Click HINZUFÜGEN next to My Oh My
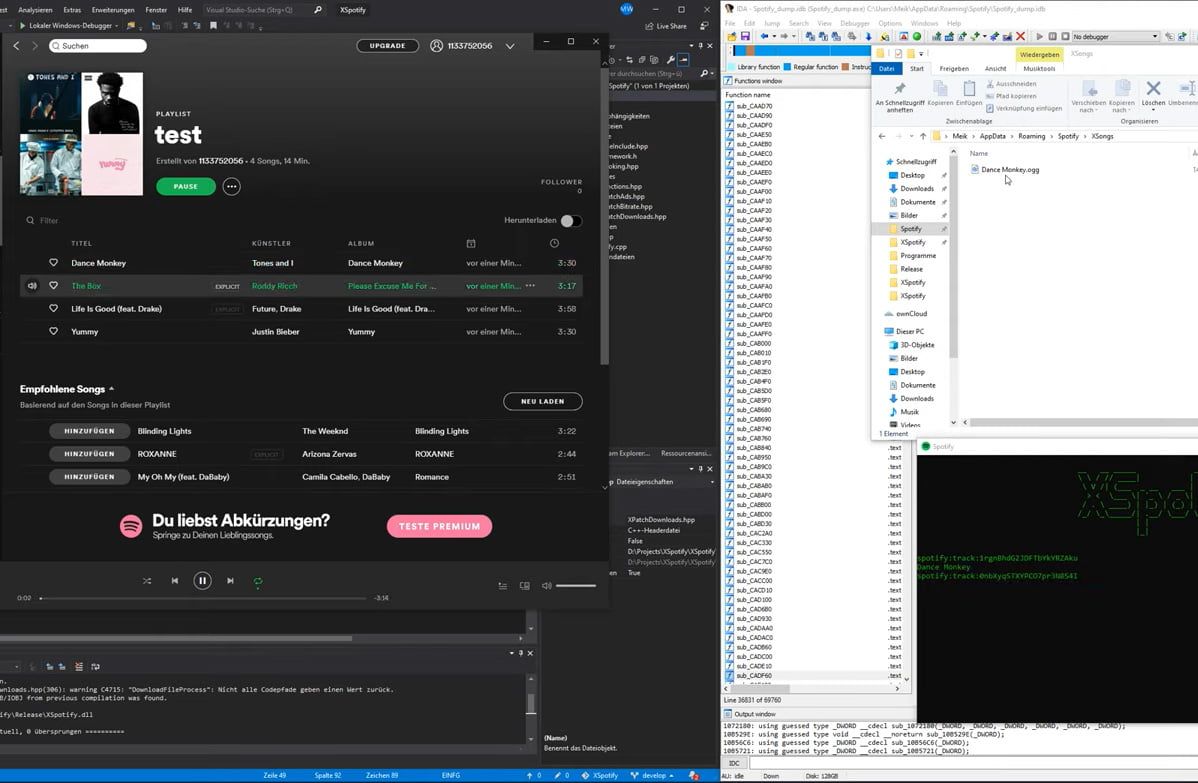1198x783 pixels. click(89, 477)
